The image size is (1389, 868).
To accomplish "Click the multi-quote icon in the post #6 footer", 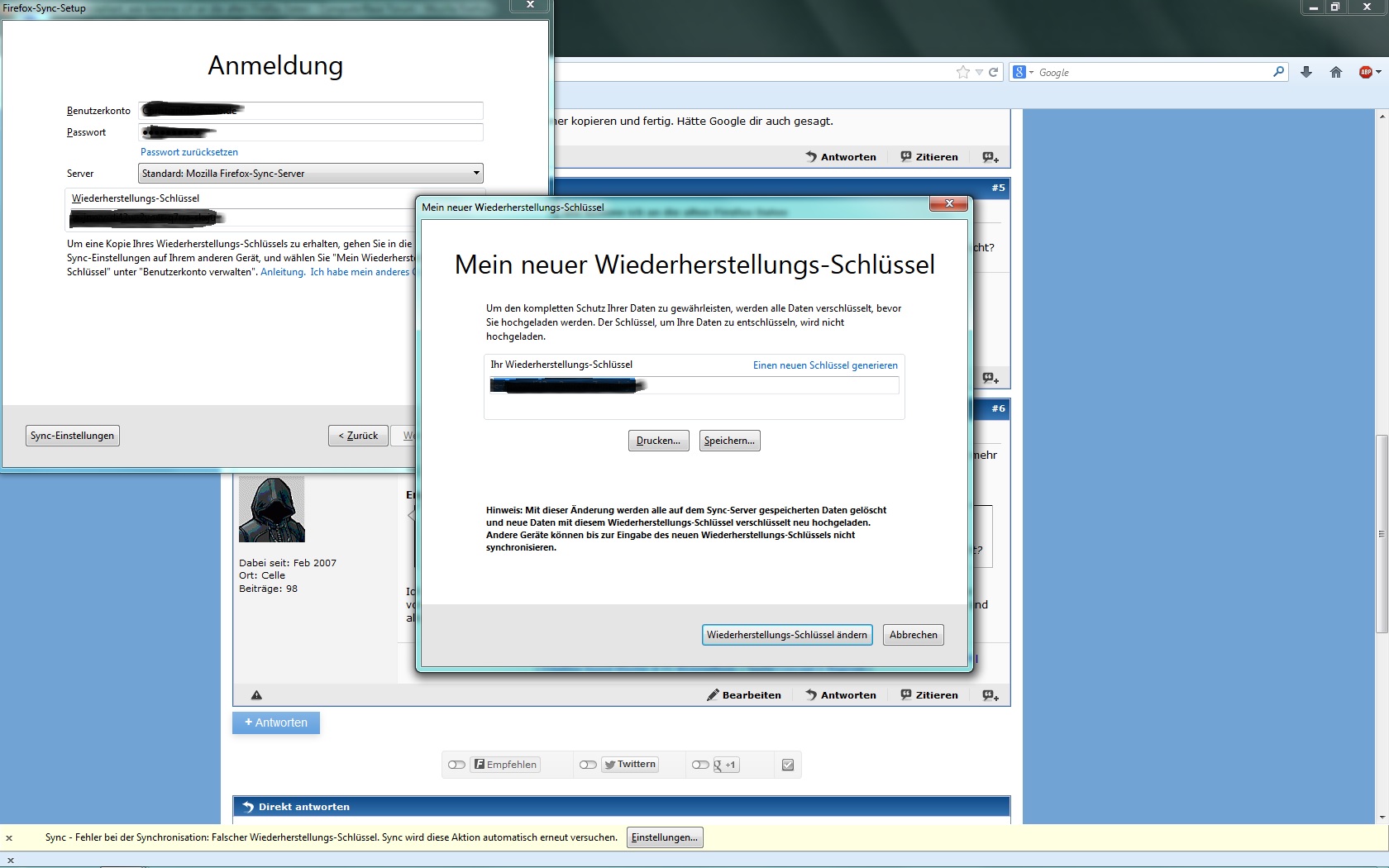I will click(x=990, y=695).
